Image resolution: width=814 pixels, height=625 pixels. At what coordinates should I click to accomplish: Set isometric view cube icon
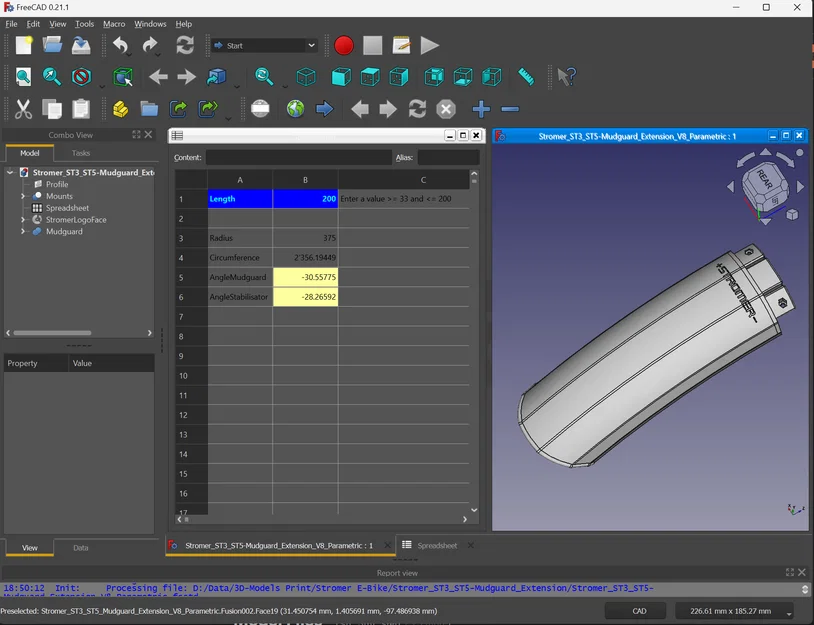pyautogui.click(x=306, y=77)
